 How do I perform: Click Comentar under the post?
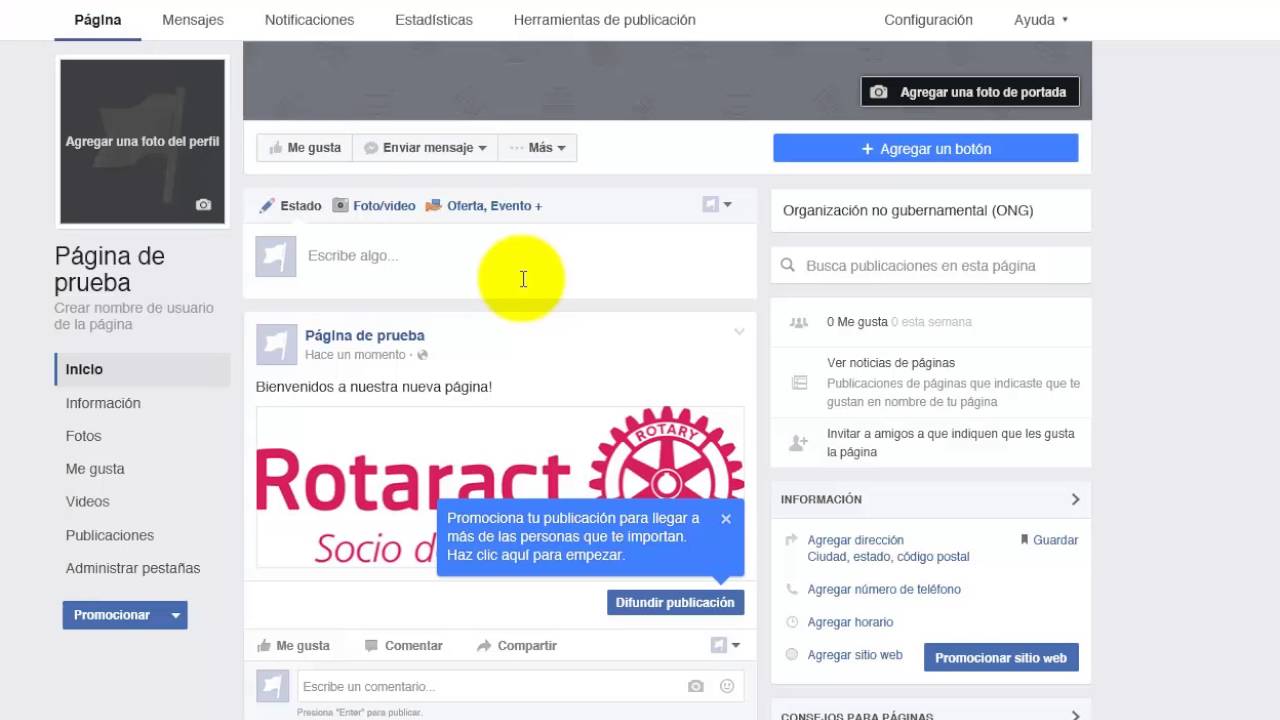click(403, 646)
